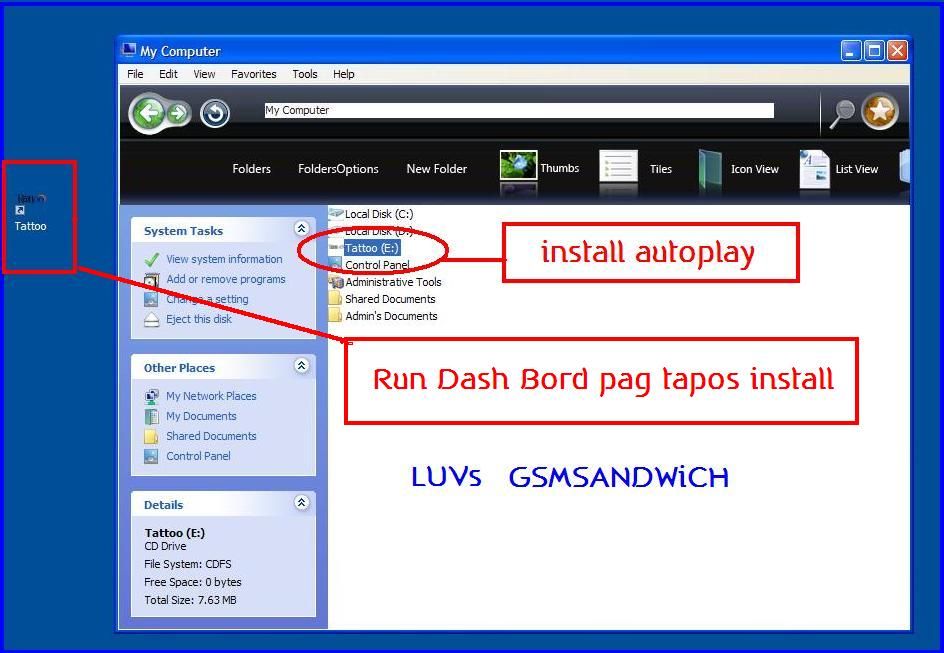Click the Refresh circular arrow icon
The image size is (944, 653).
click(x=215, y=114)
